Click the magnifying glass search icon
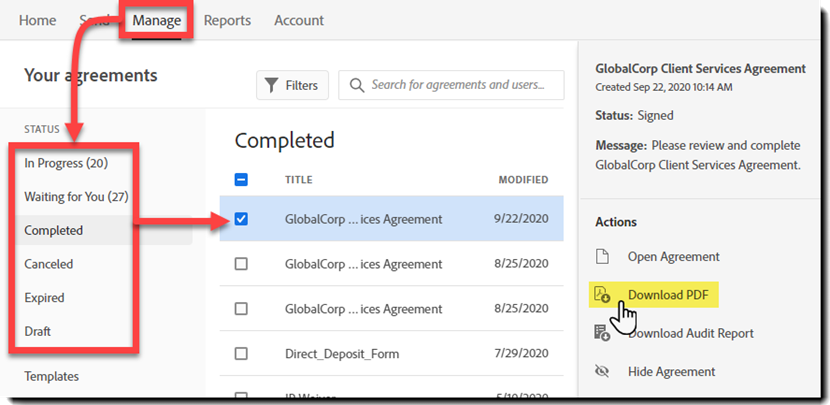 [x=356, y=86]
